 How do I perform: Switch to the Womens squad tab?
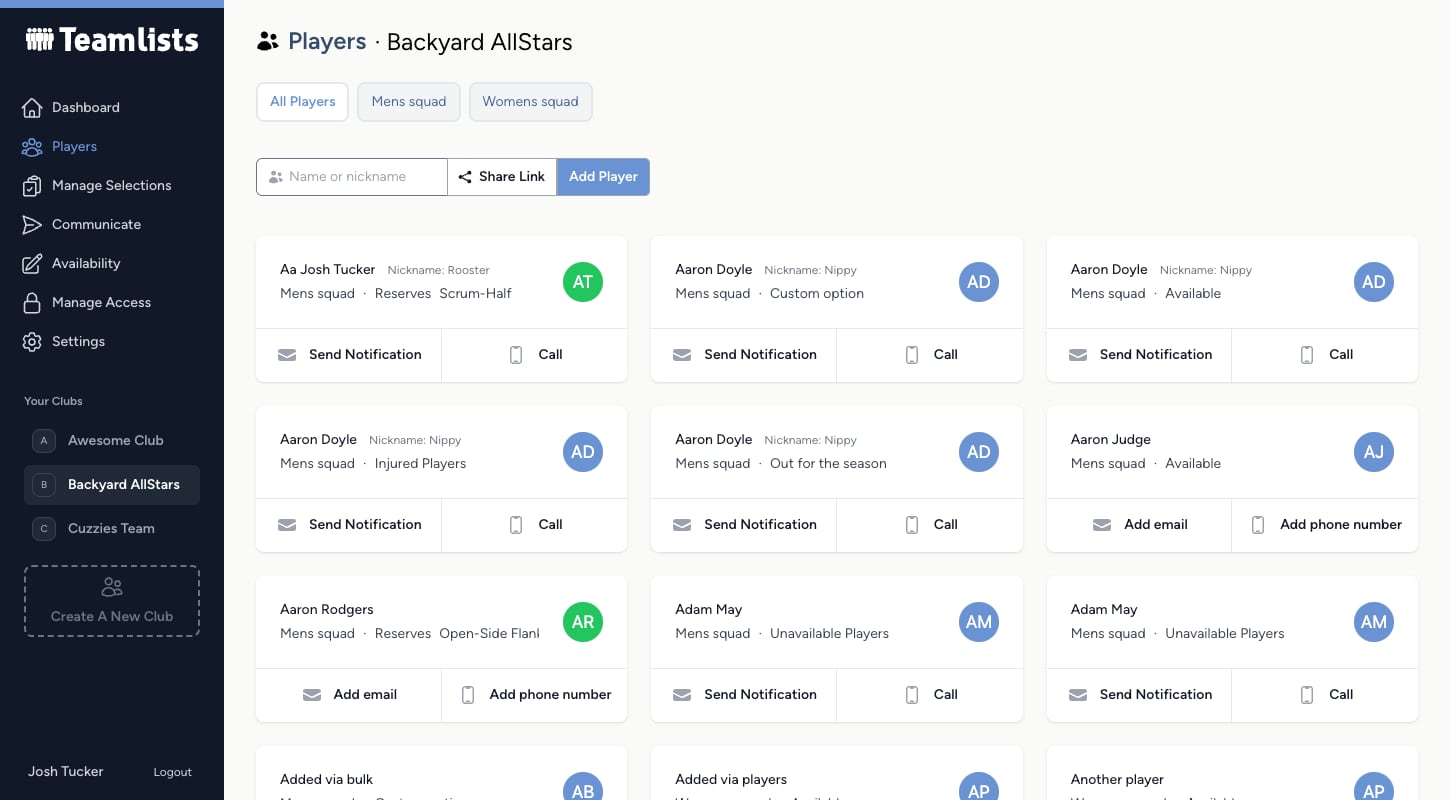[530, 101]
